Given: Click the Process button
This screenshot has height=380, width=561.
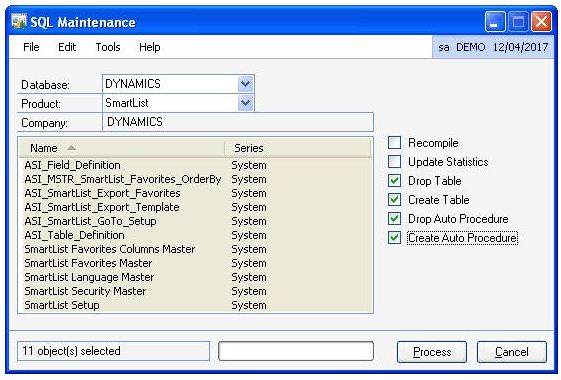Looking at the screenshot, I should [432, 352].
